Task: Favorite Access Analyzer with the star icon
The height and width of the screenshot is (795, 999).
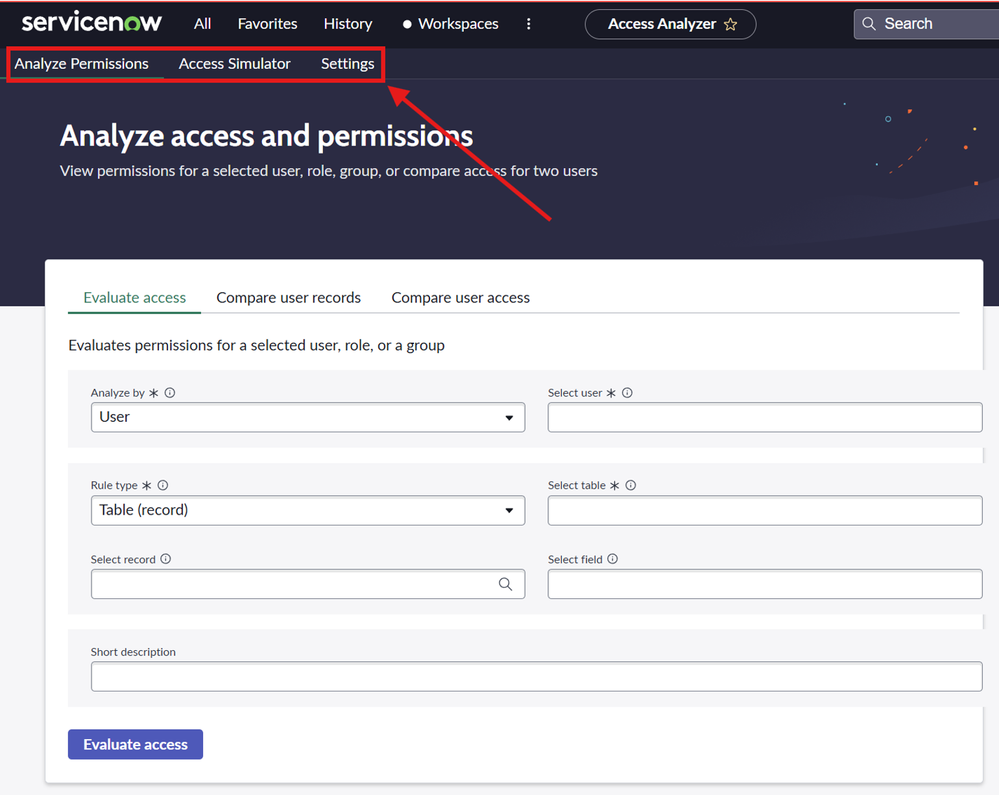Action: (x=731, y=24)
